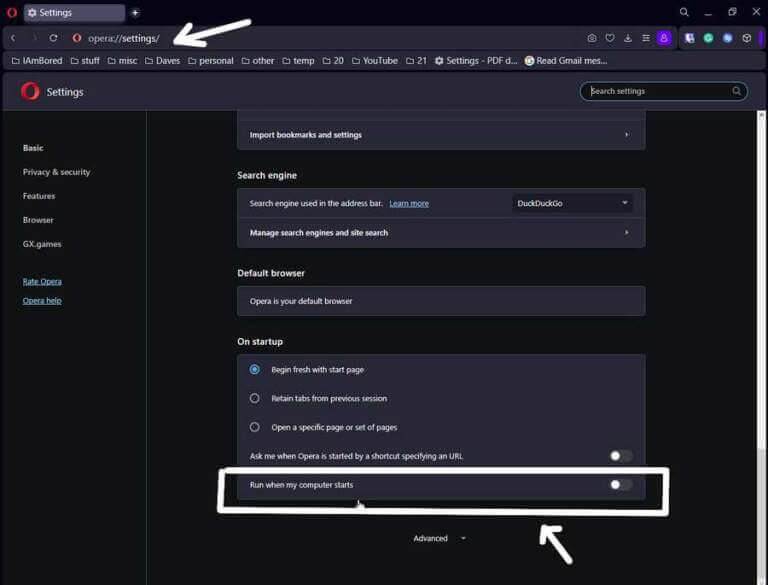This screenshot has height=585, width=768.
Task: Select Retain tabs from previous session
Action: pyautogui.click(x=255, y=398)
